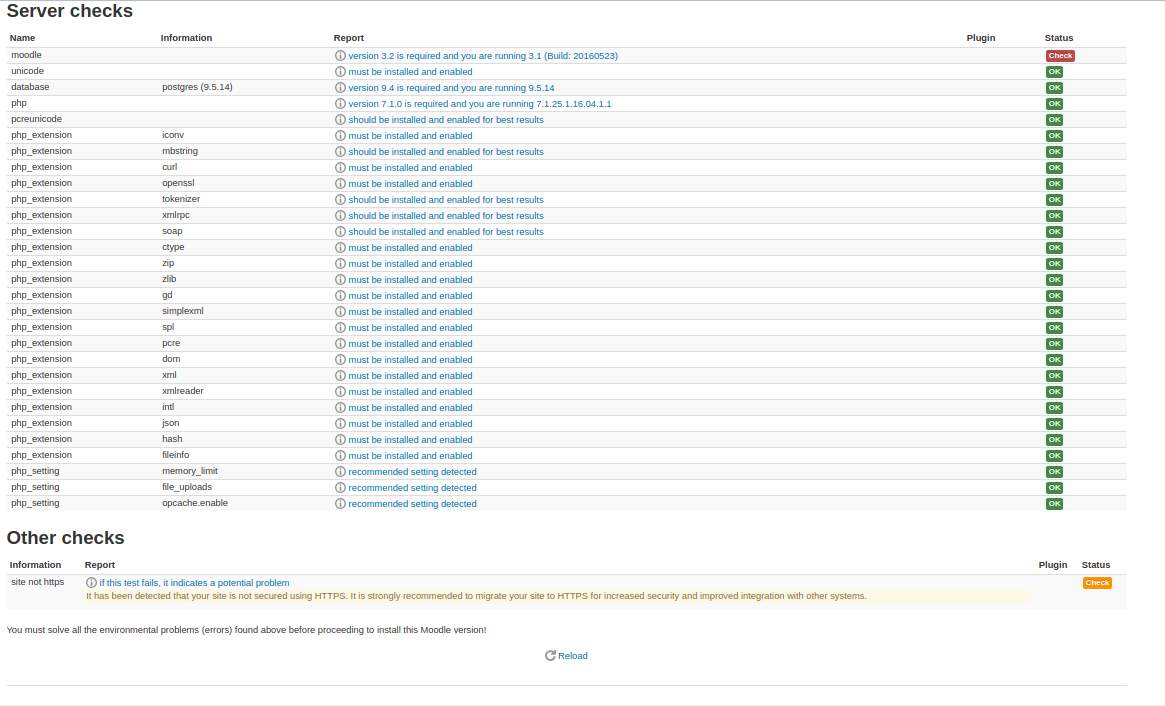The width and height of the screenshot is (1165, 706).
Task: Click the 'Server checks' heading
Action: point(70,11)
